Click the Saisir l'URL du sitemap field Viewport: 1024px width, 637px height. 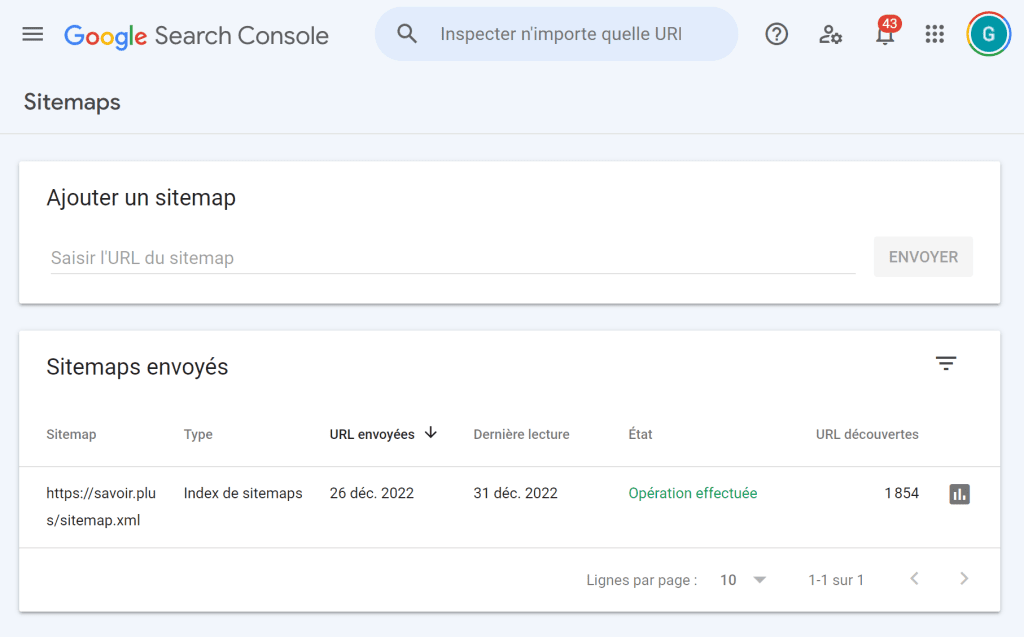tap(452, 258)
